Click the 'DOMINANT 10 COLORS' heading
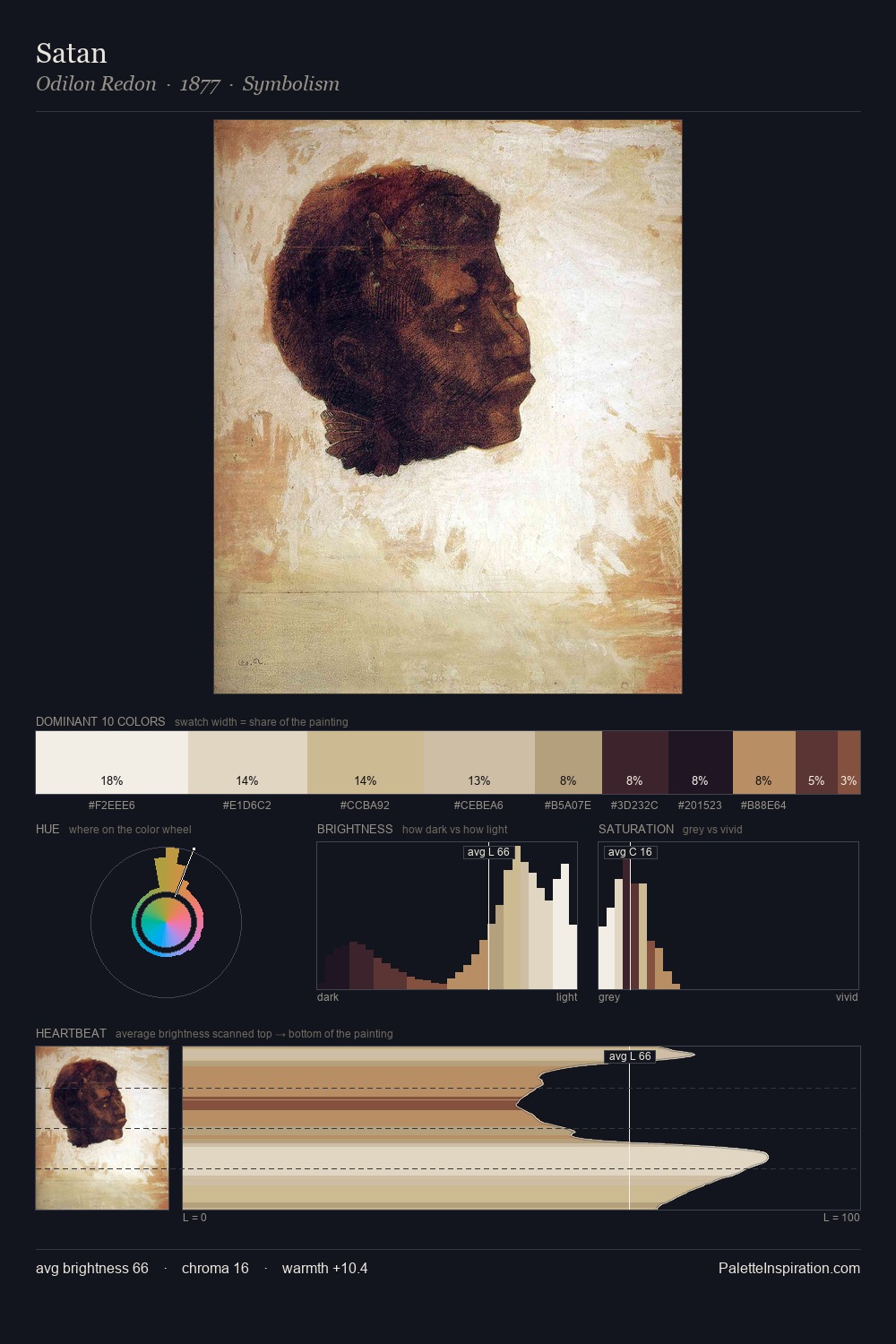Image resolution: width=896 pixels, height=1344 pixels. (100, 721)
